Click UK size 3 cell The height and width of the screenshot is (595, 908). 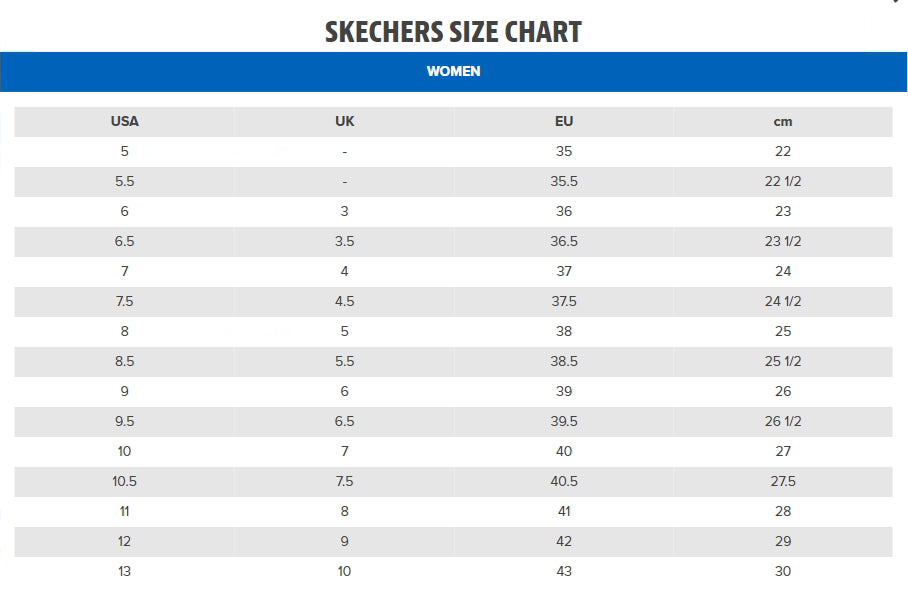(344, 212)
